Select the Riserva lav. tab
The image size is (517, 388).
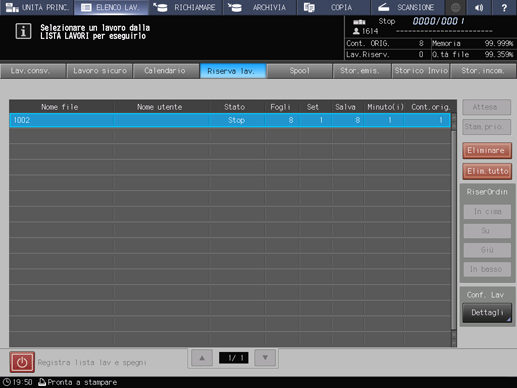pos(232,71)
